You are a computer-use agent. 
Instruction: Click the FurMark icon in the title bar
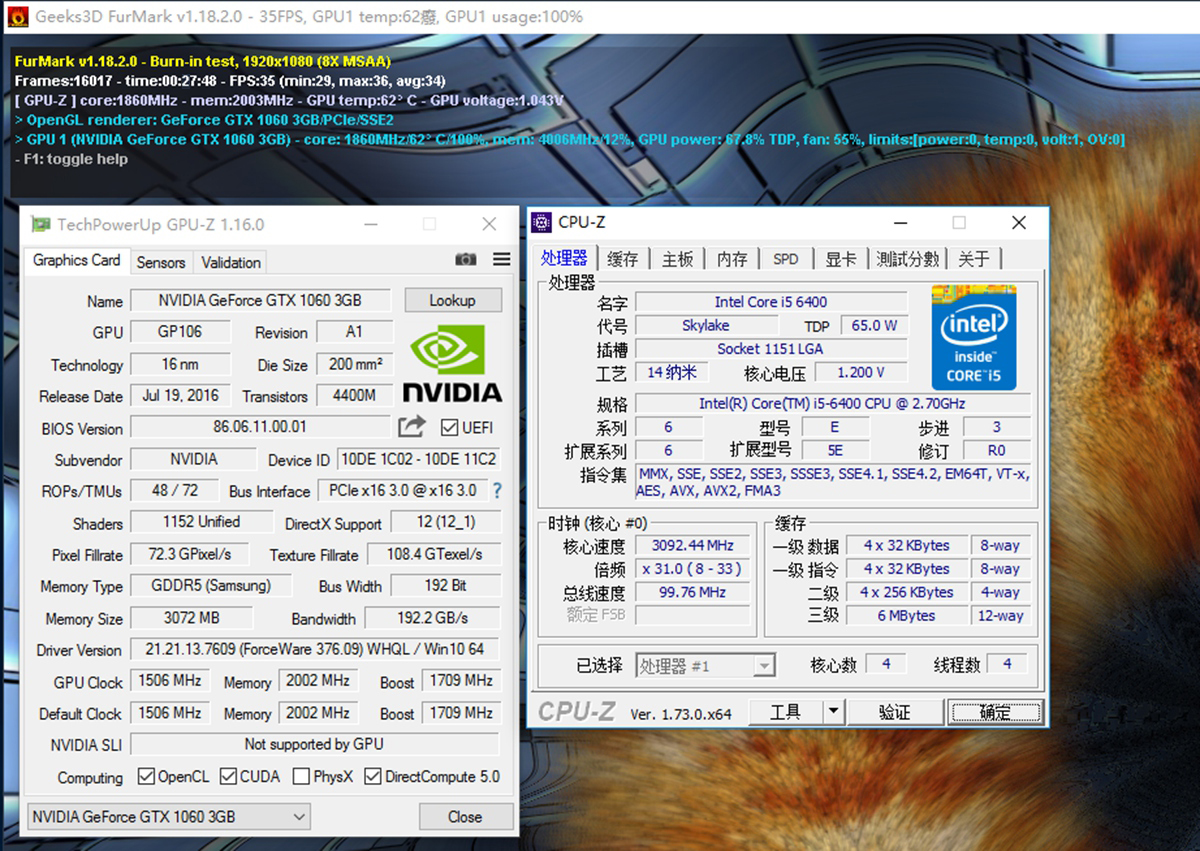(x=16, y=16)
